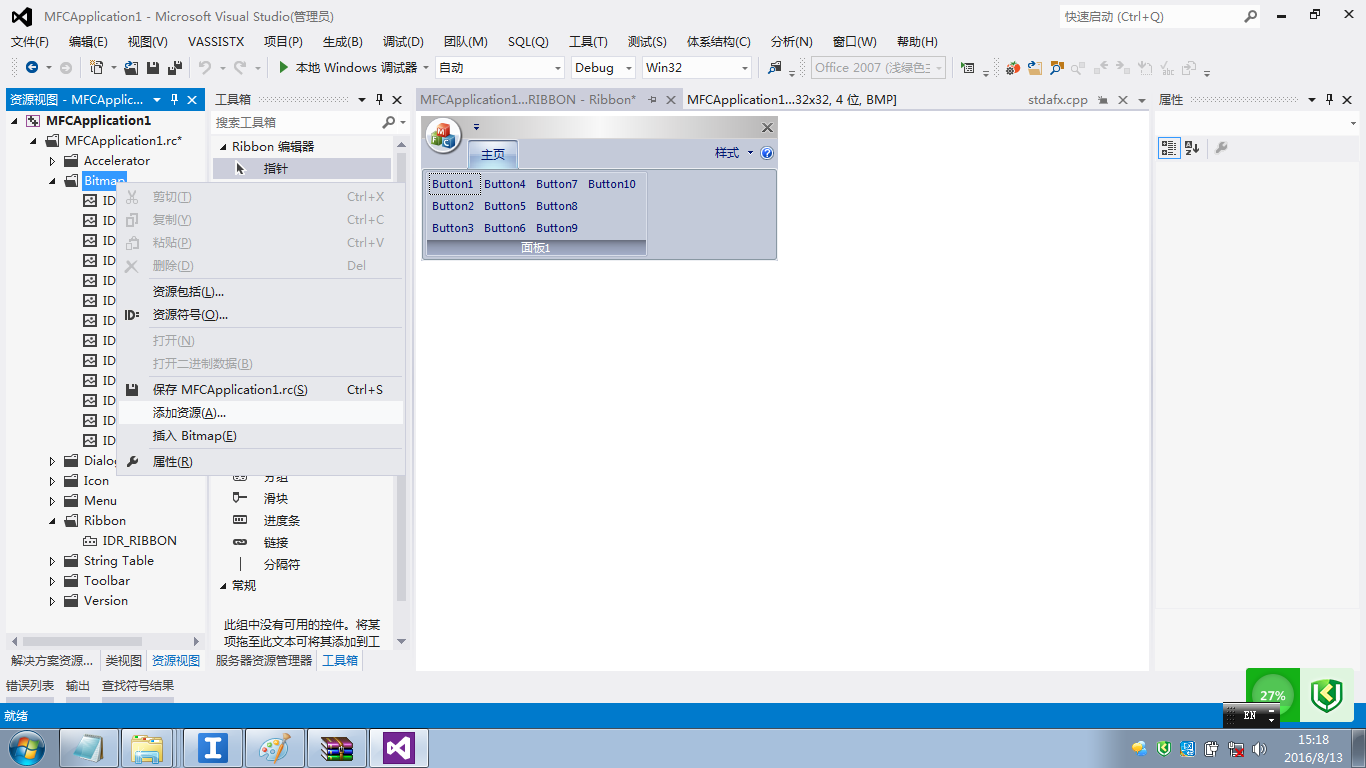The width and height of the screenshot is (1366, 768).
Task: Click Button6 in the ribbon designer
Action: pyautogui.click(x=505, y=228)
